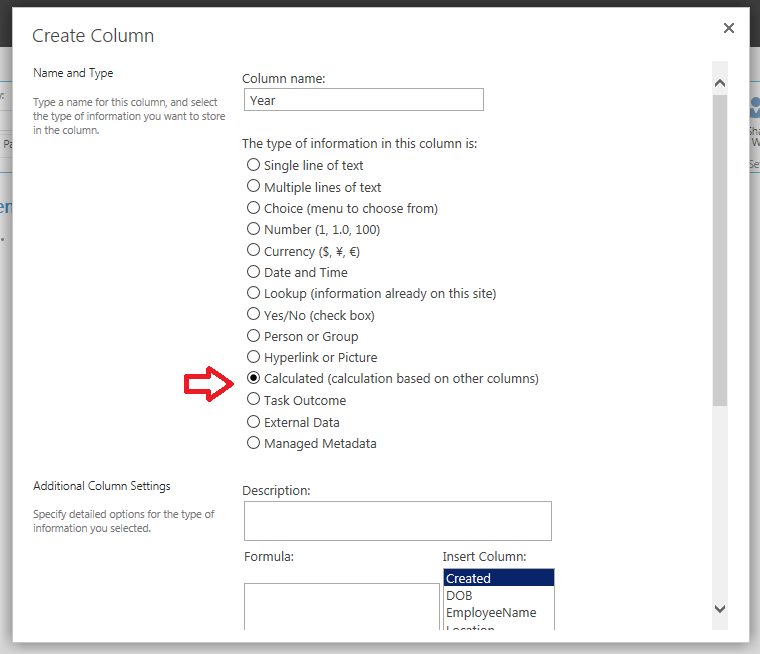This screenshot has height=654, width=760.
Task: Select Multiple lines of text option
Action: click(254, 187)
